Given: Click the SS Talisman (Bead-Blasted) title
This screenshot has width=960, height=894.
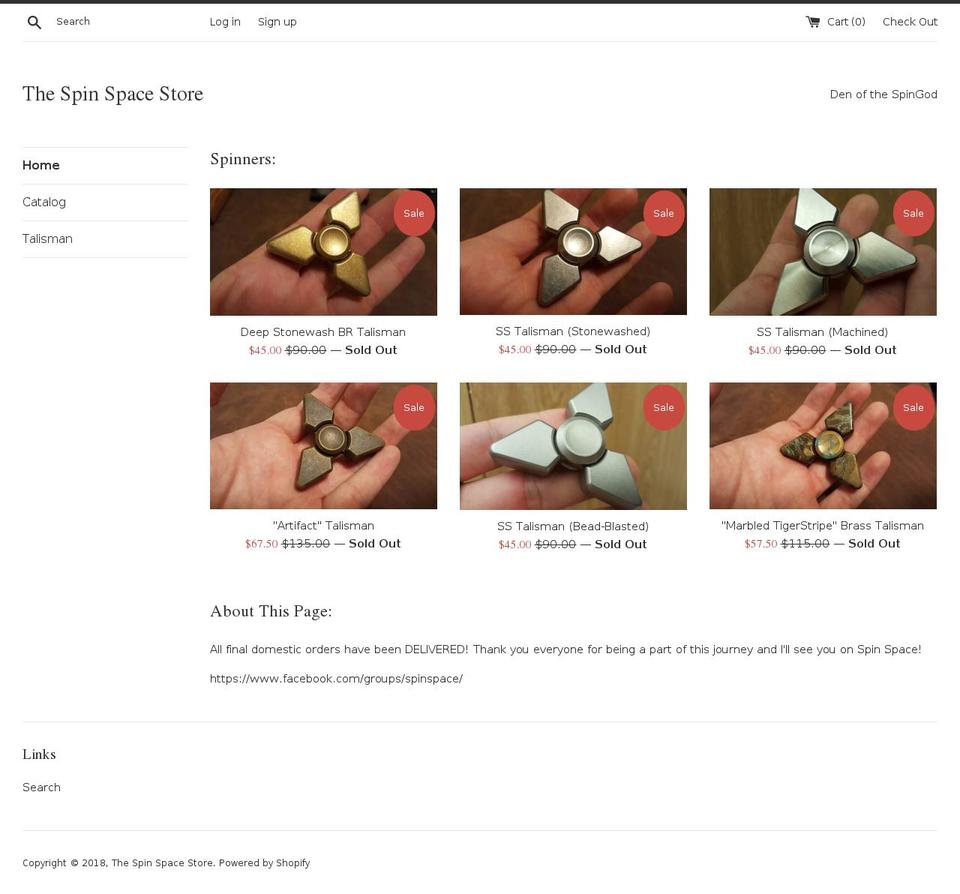Looking at the screenshot, I should coord(573,526).
